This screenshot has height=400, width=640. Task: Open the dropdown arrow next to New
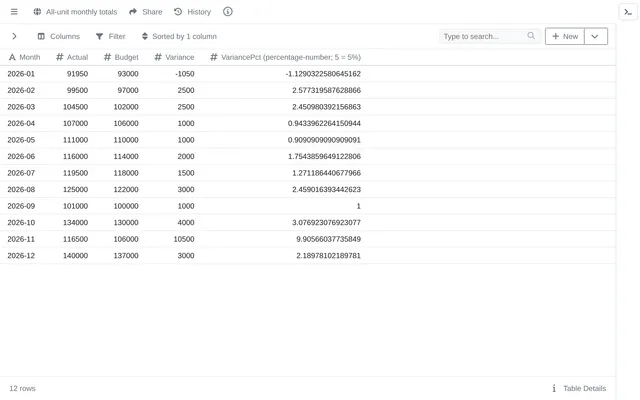tap(595, 36)
